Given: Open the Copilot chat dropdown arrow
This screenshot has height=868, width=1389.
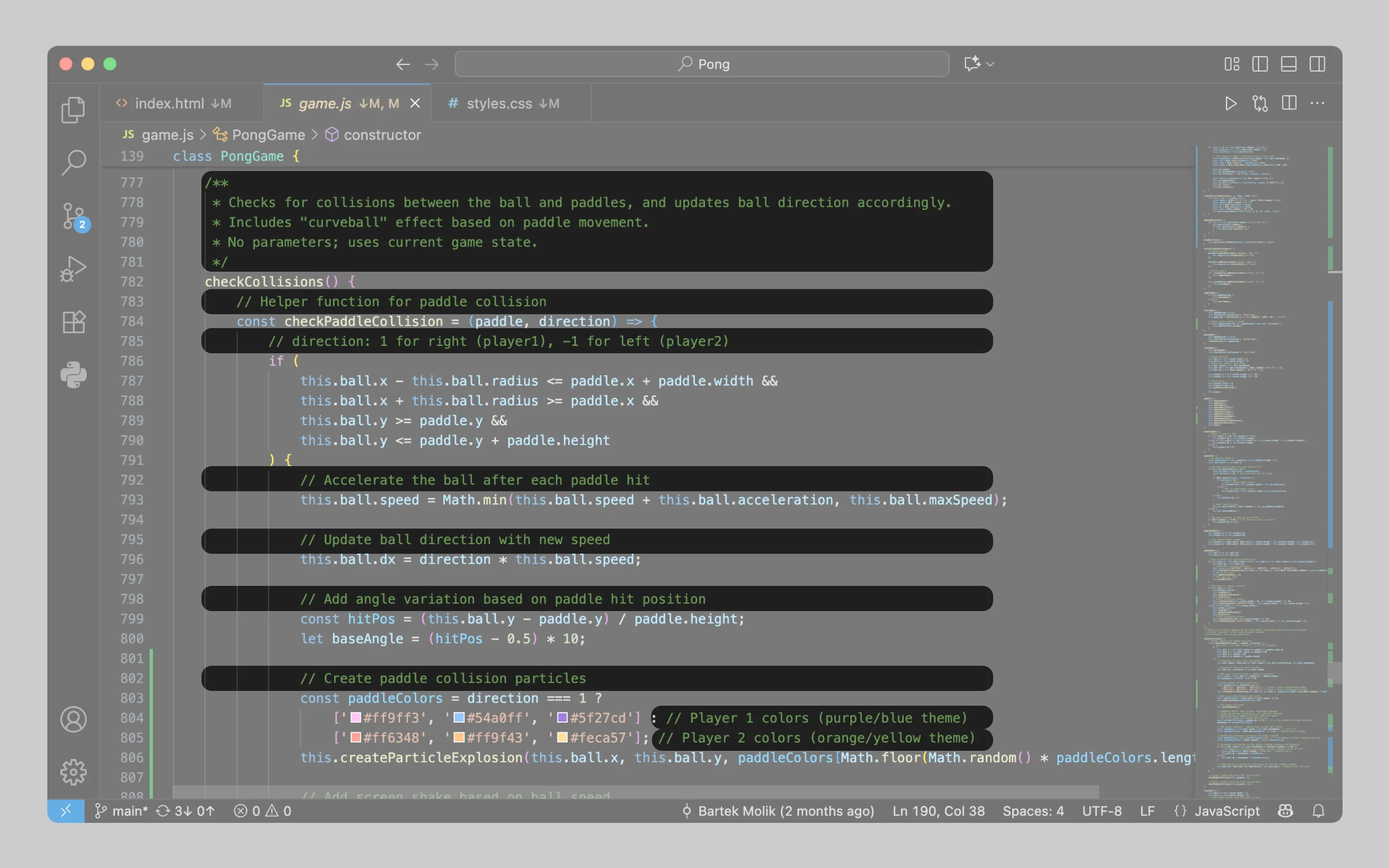Looking at the screenshot, I should 990,64.
